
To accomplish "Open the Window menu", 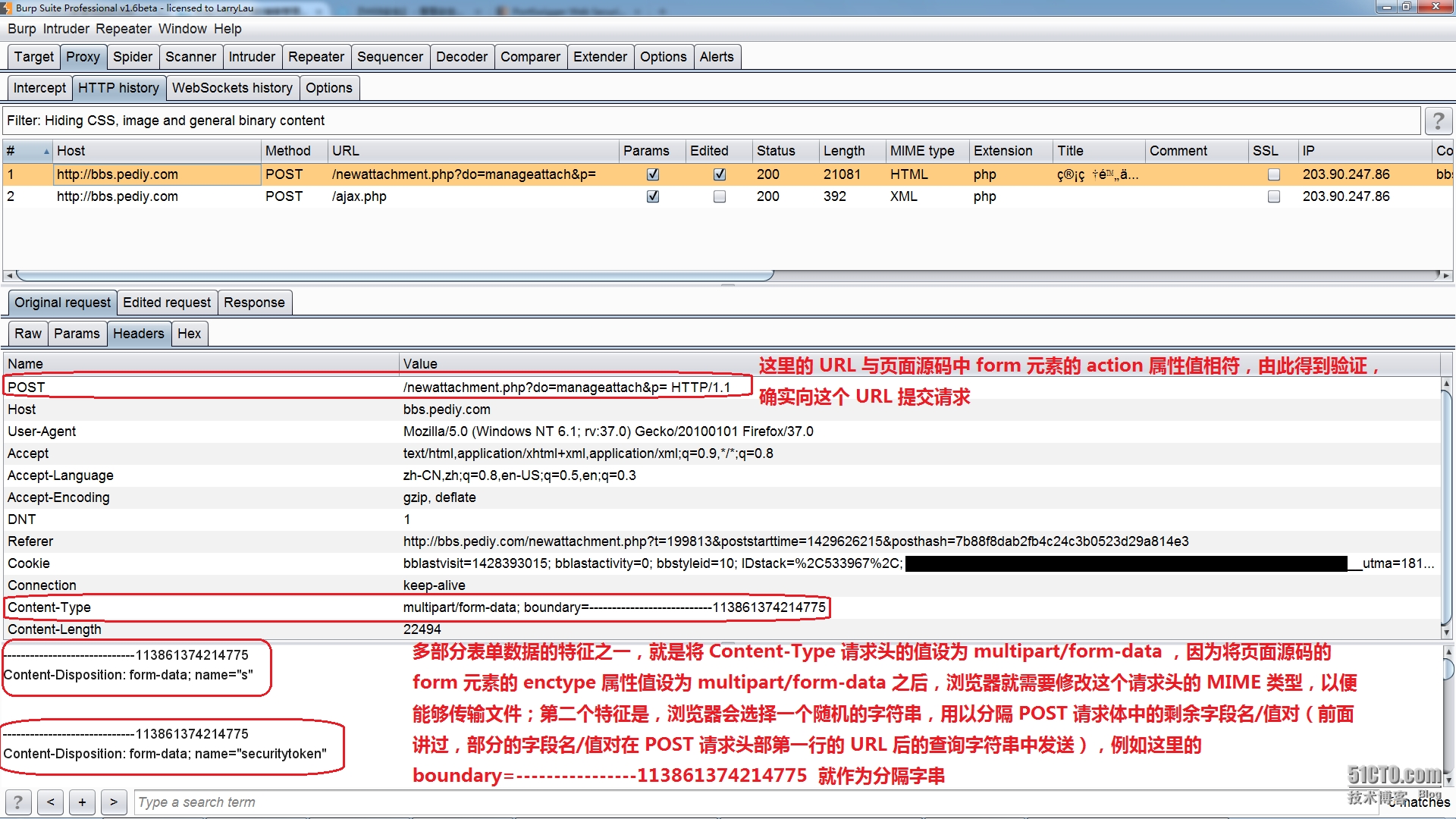I will click(x=183, y=29).
